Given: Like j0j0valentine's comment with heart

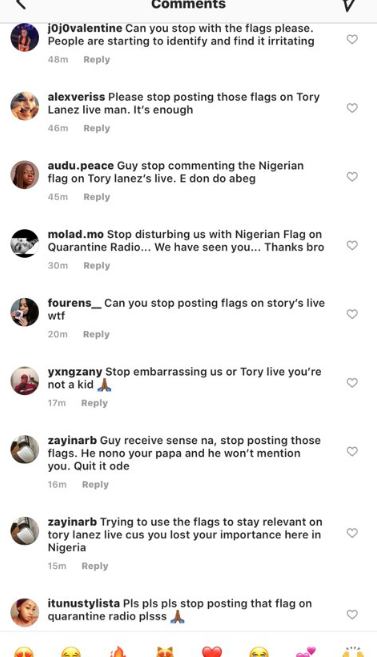Looking at the screenshot, I should coord(352,39).
